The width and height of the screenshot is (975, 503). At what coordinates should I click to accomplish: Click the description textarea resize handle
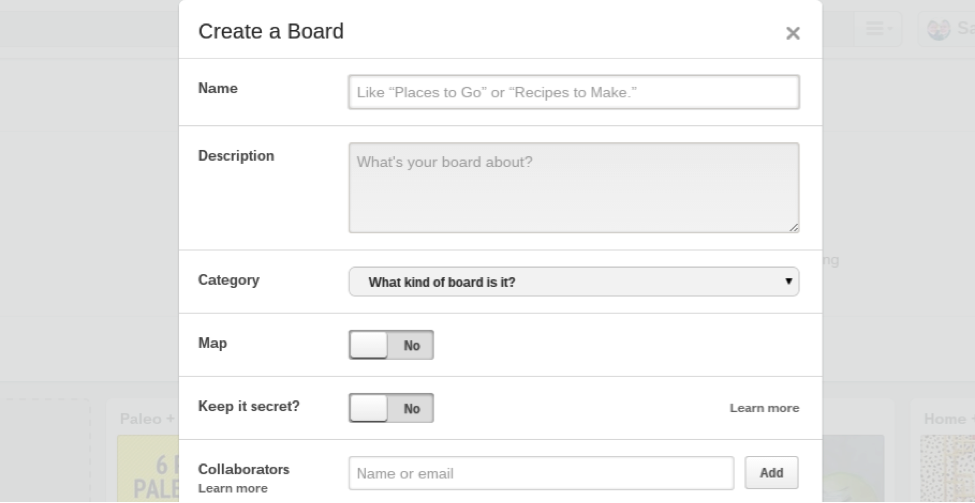click(x=793, y=228)
